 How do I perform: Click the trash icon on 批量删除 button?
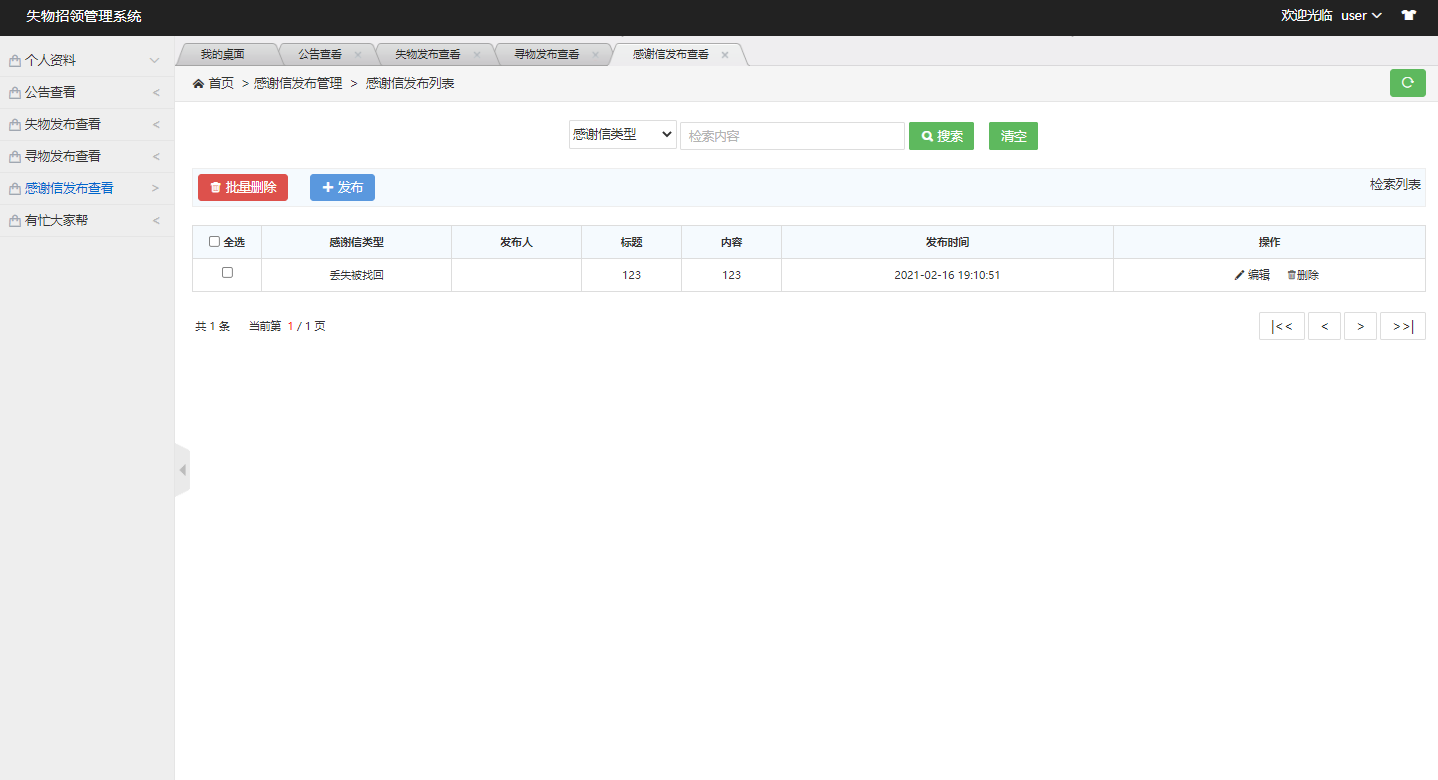click(216, 187)
